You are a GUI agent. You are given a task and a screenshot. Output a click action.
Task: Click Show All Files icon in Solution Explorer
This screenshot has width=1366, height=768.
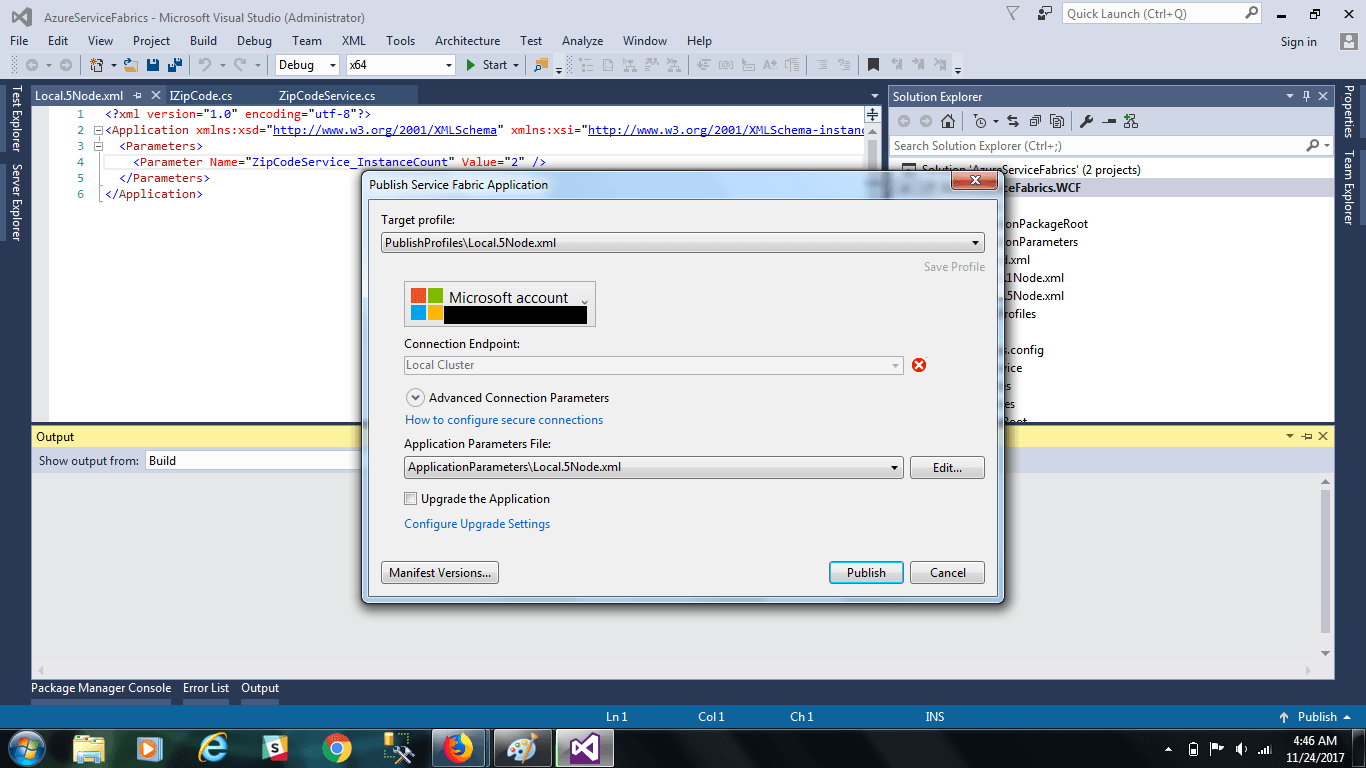pos(1058,121)
